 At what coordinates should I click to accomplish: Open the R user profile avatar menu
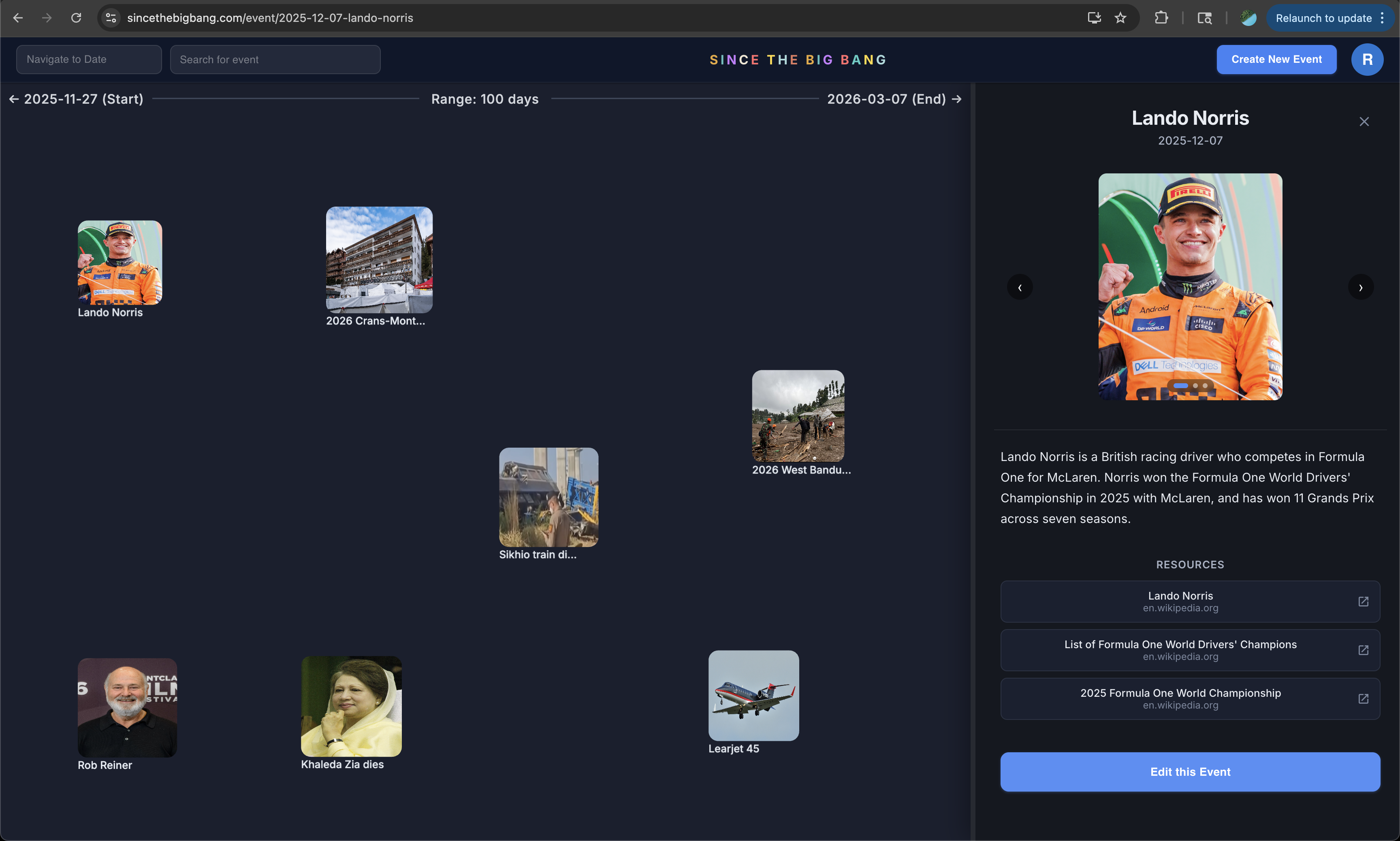[1366, 60]
